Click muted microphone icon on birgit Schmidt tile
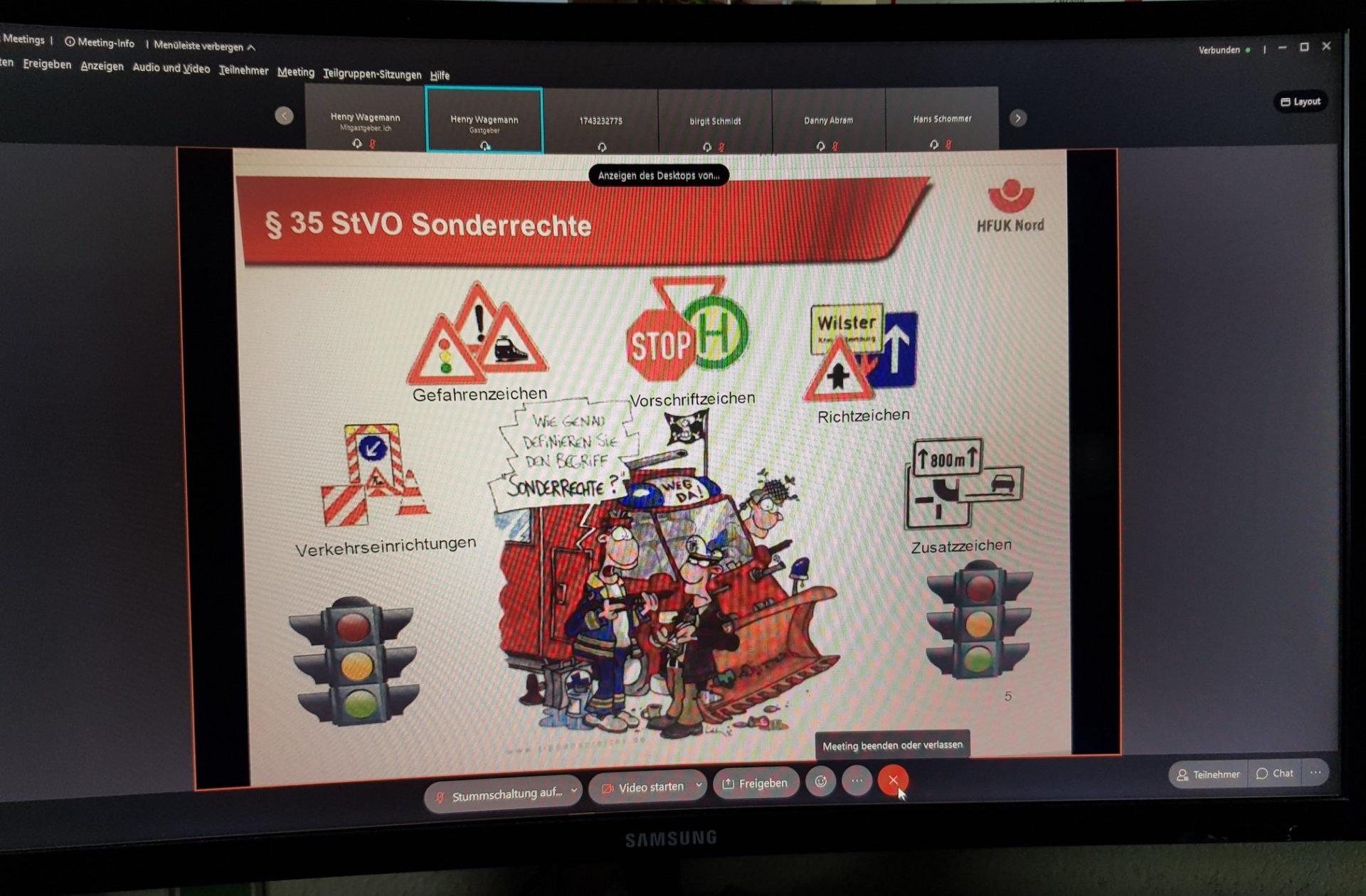Image resolution: width=1366 pixels, height=896 pixels. [x=721, y=147]
